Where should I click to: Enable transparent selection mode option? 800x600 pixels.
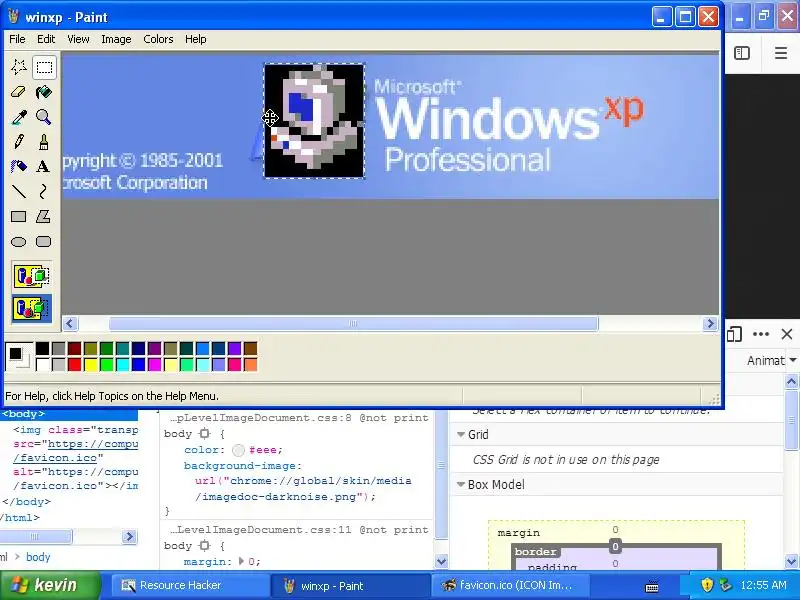tap(32, 308)
